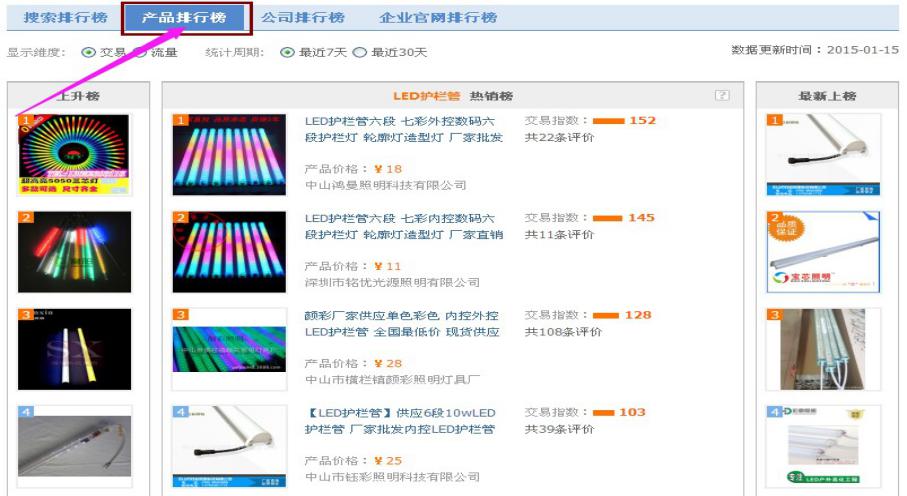Open rank 1 colorful sunburst LED thumbnail

click(75, 155)
